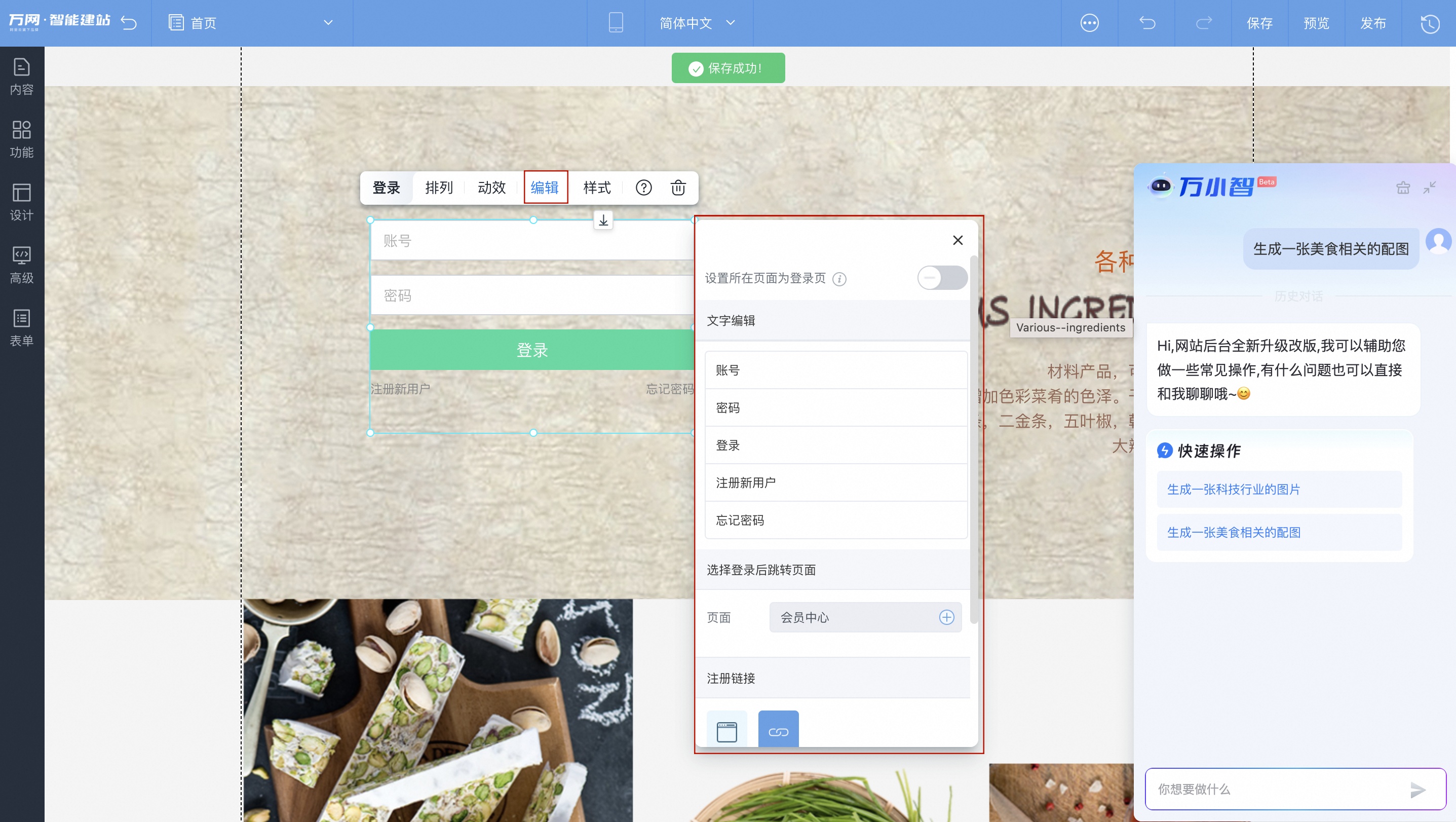
Task: Click the page document icon beside 首页
Action: (x=176, y=23)
